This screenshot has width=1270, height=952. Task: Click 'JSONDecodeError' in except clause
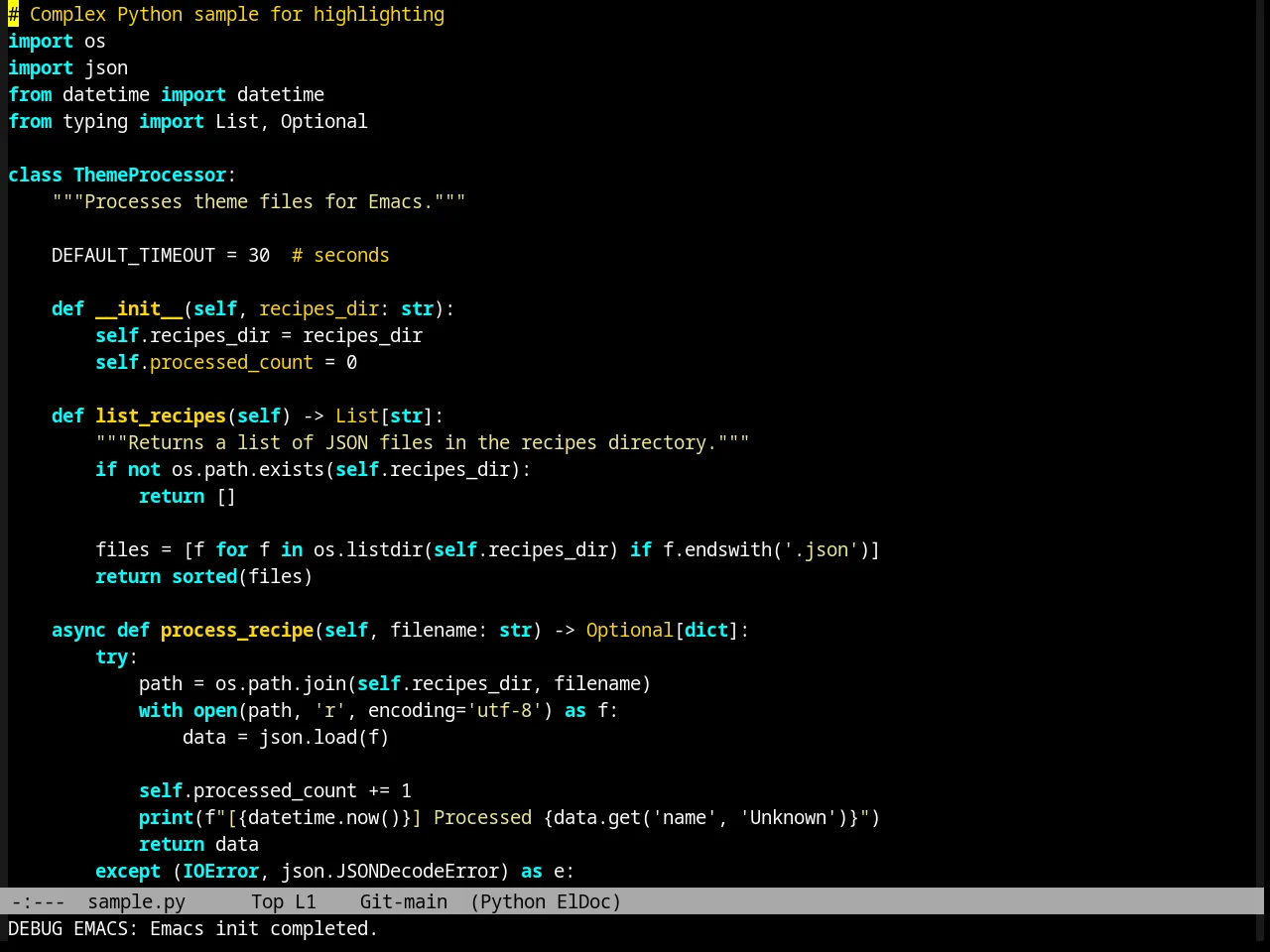pos(417,871)
